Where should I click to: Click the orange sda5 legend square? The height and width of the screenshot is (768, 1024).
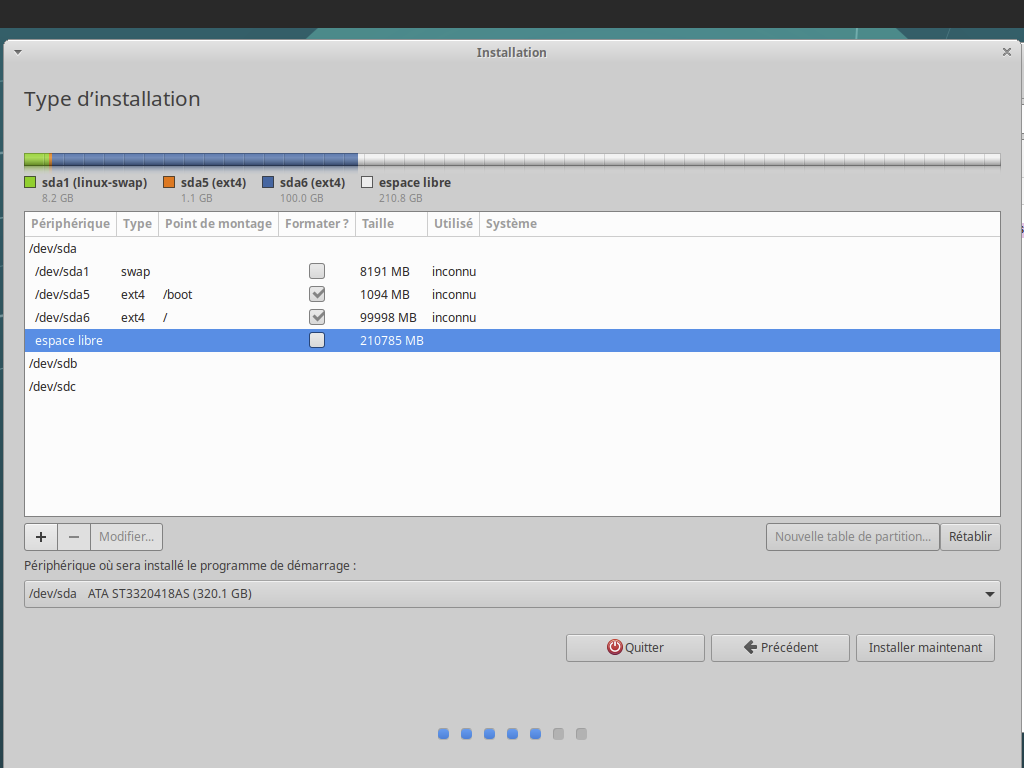[169, 183]
